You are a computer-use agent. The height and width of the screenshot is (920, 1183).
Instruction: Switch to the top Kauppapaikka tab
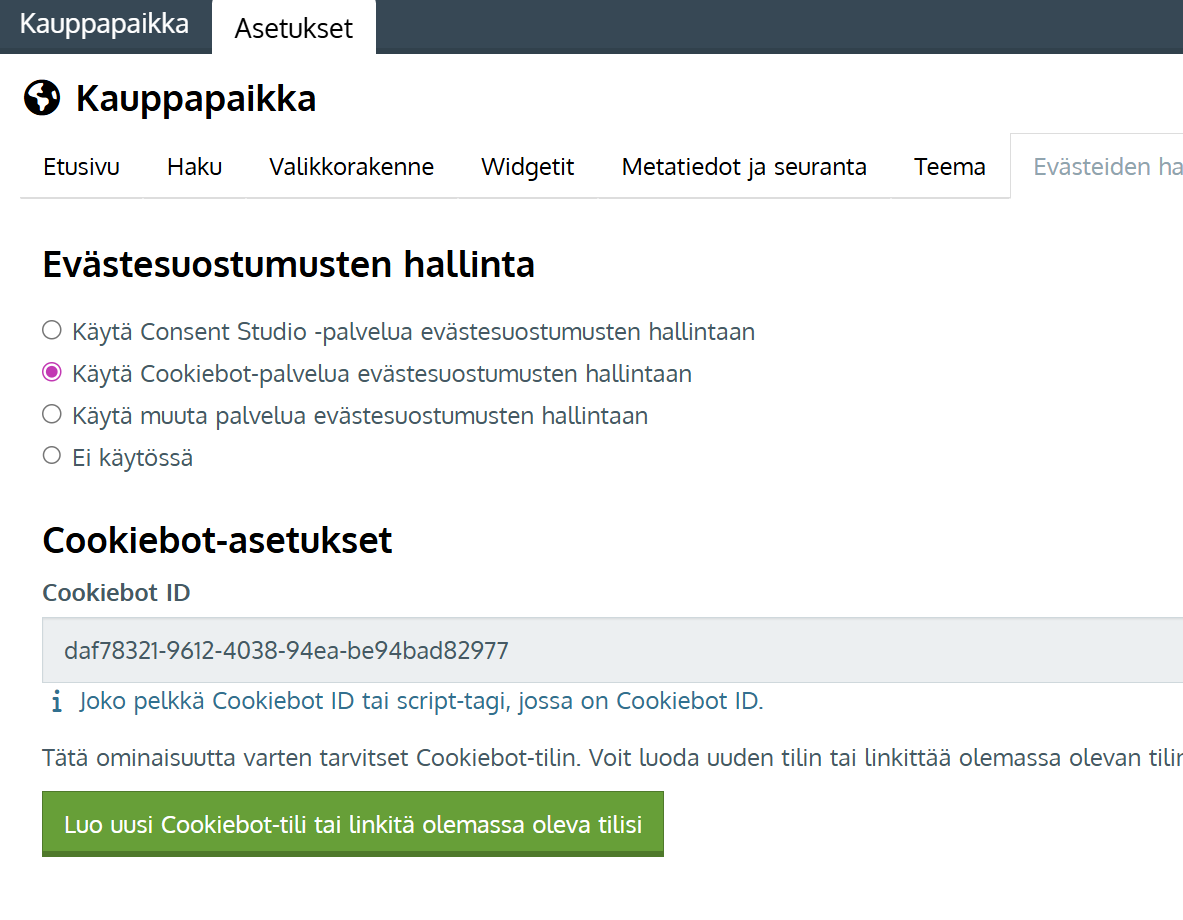point(104,25)
